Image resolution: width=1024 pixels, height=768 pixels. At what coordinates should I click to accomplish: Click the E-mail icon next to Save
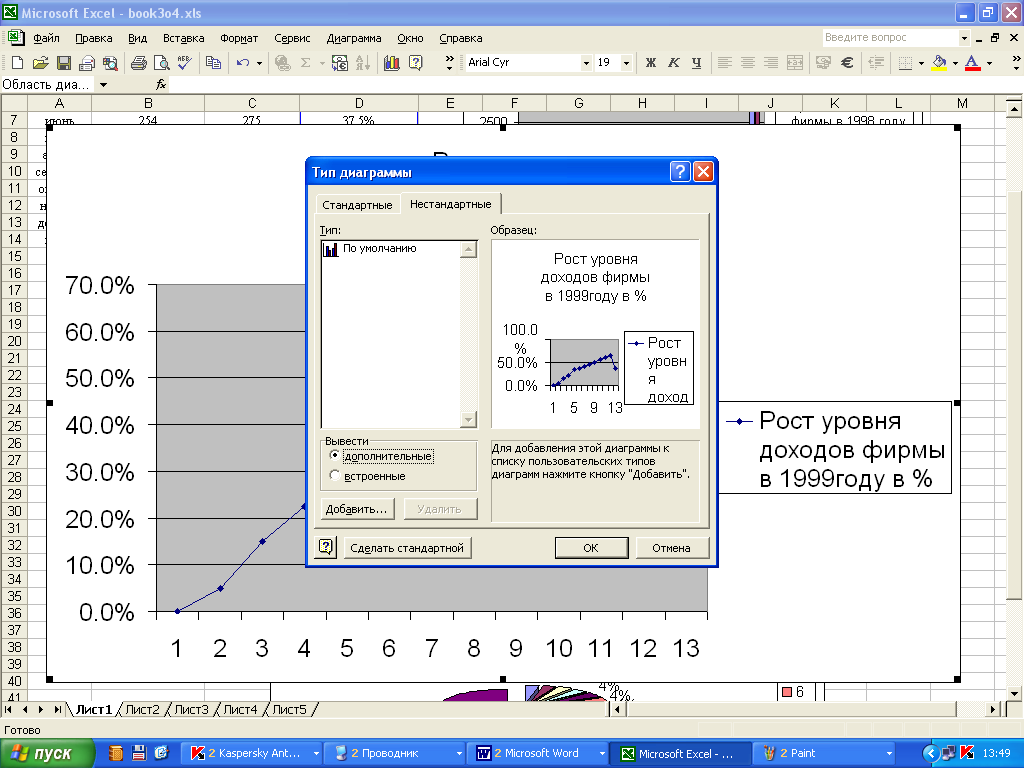click(x=87, y=63)
